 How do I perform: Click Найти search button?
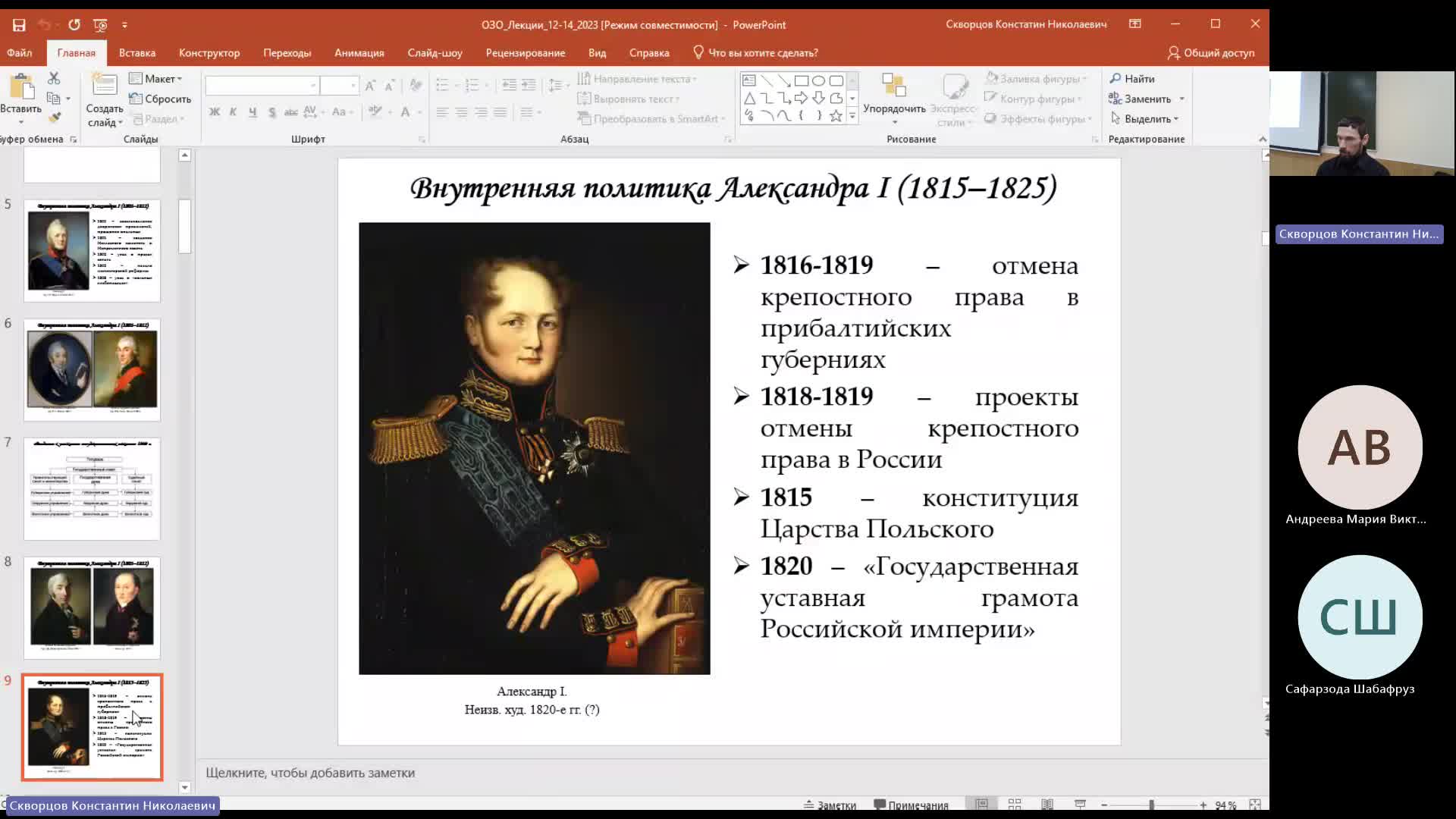[1132, 79]
